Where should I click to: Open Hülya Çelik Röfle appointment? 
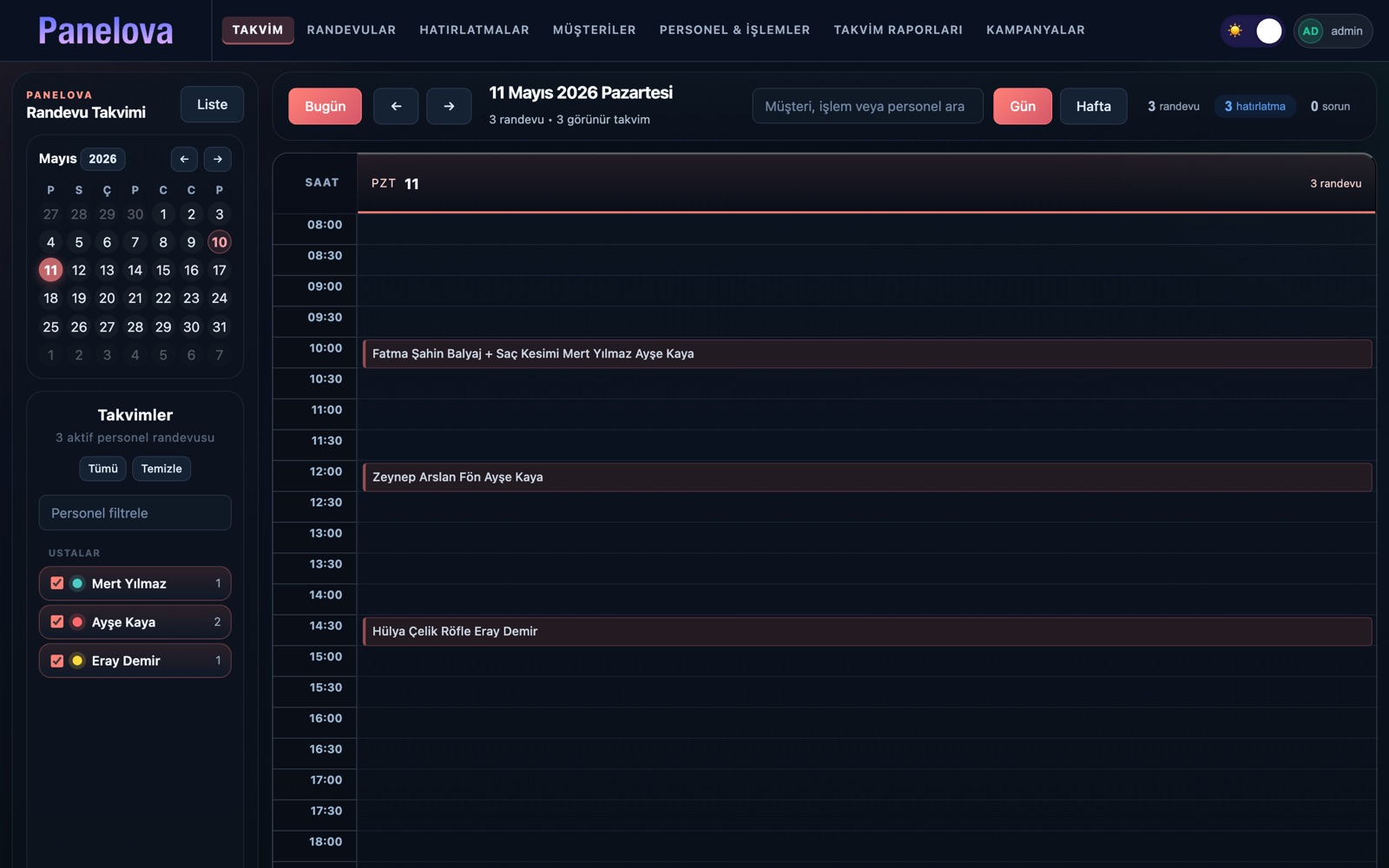(867, 631)
